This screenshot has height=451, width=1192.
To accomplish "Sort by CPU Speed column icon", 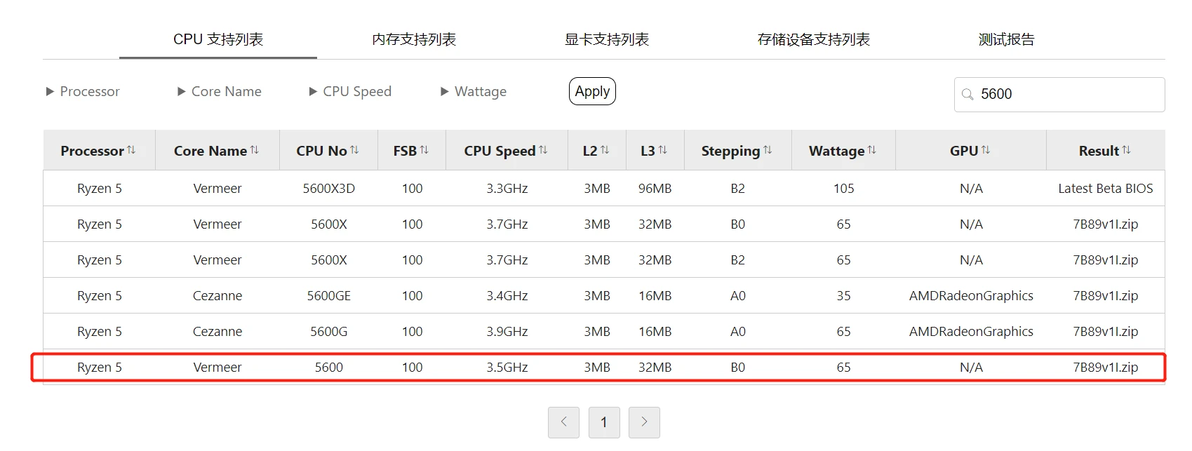I will (x=544, y=151).
